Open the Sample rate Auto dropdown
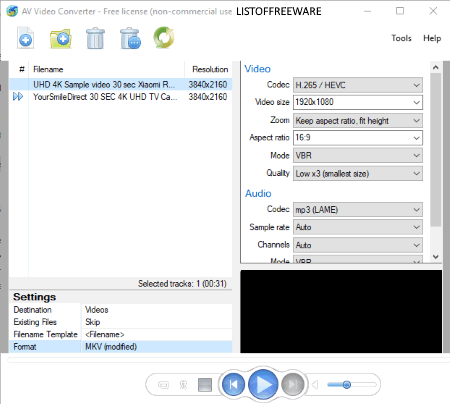 (358, 227)
